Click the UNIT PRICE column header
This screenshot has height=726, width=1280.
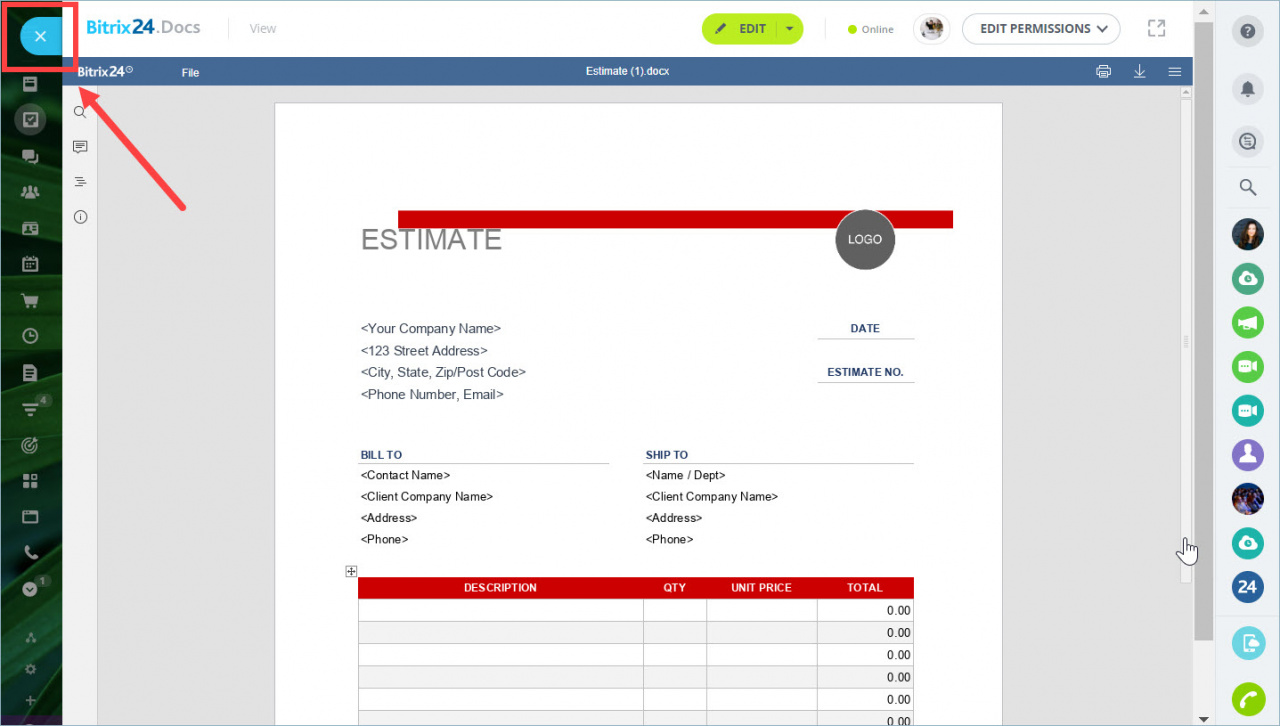coord(761,588)
